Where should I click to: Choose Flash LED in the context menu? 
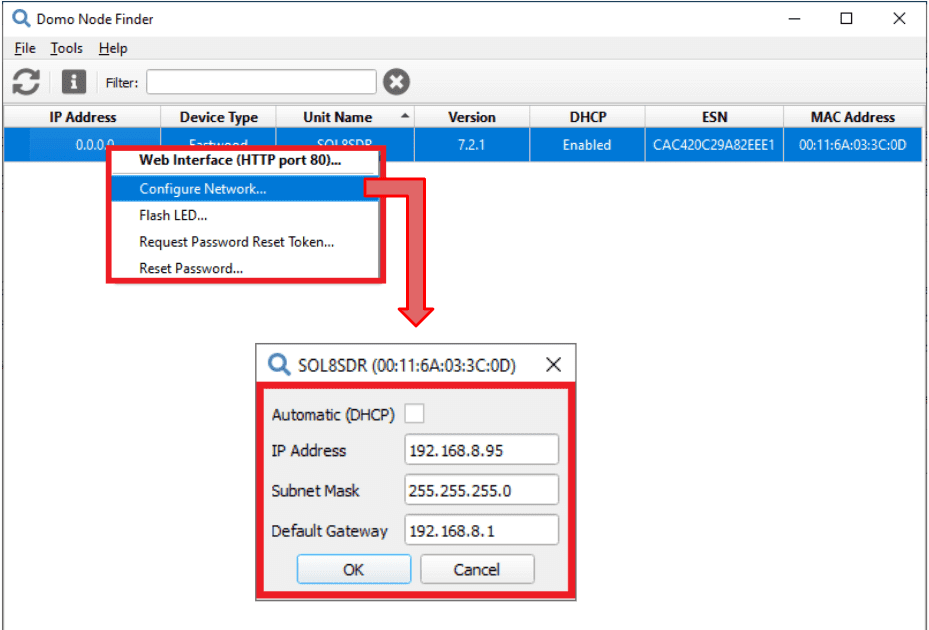coord(174,215)
